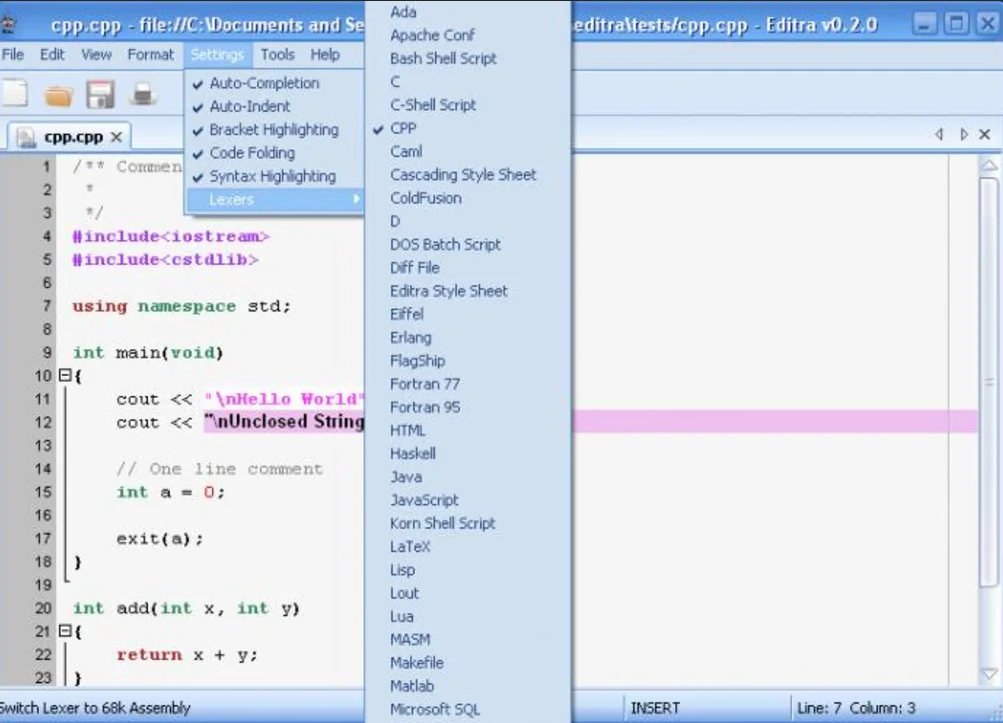Viewport: 1003px width, 723px height.
Task: Choose the Lisp lexer
Action: (x=468, y=570)
